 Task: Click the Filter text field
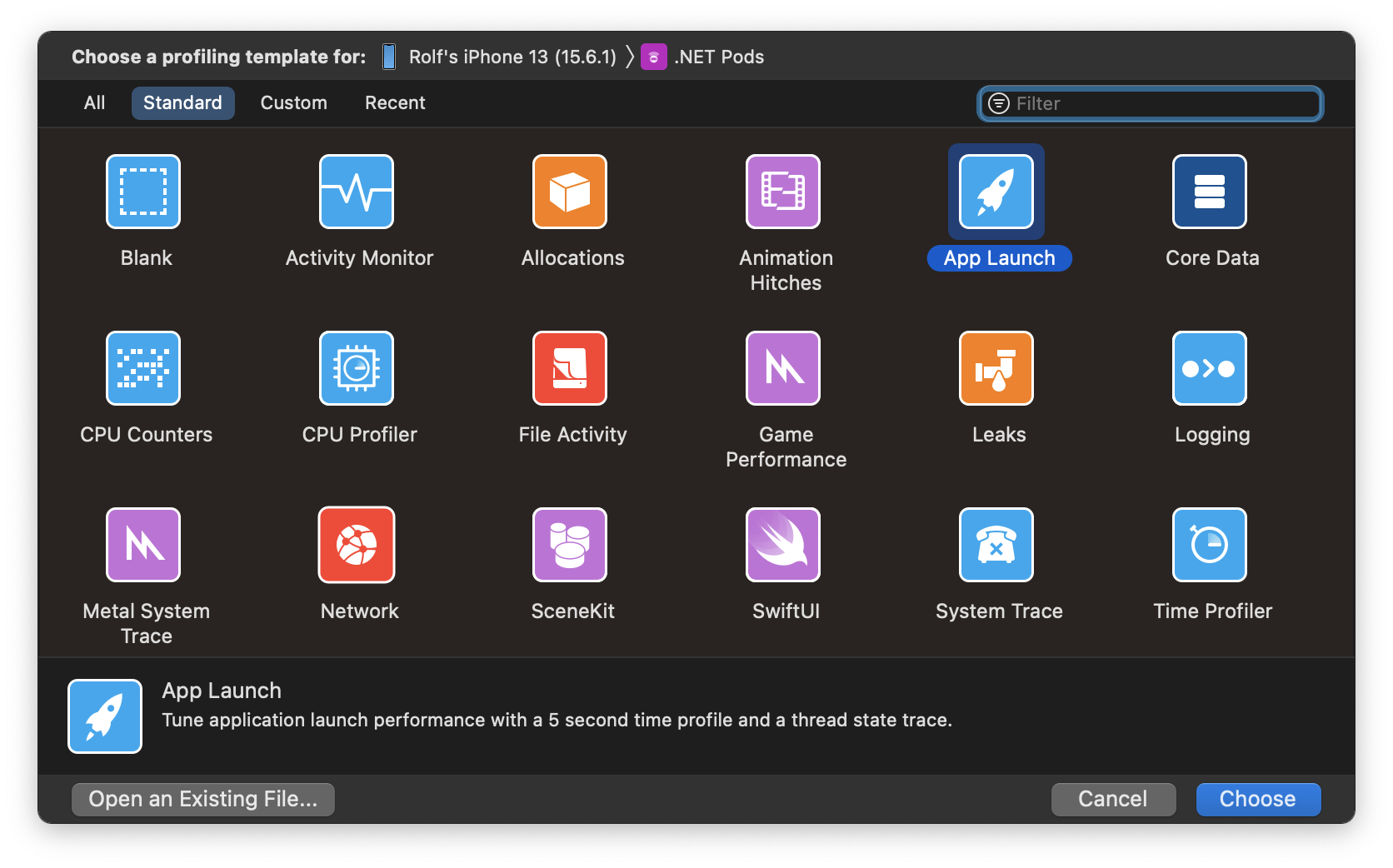1151,103
